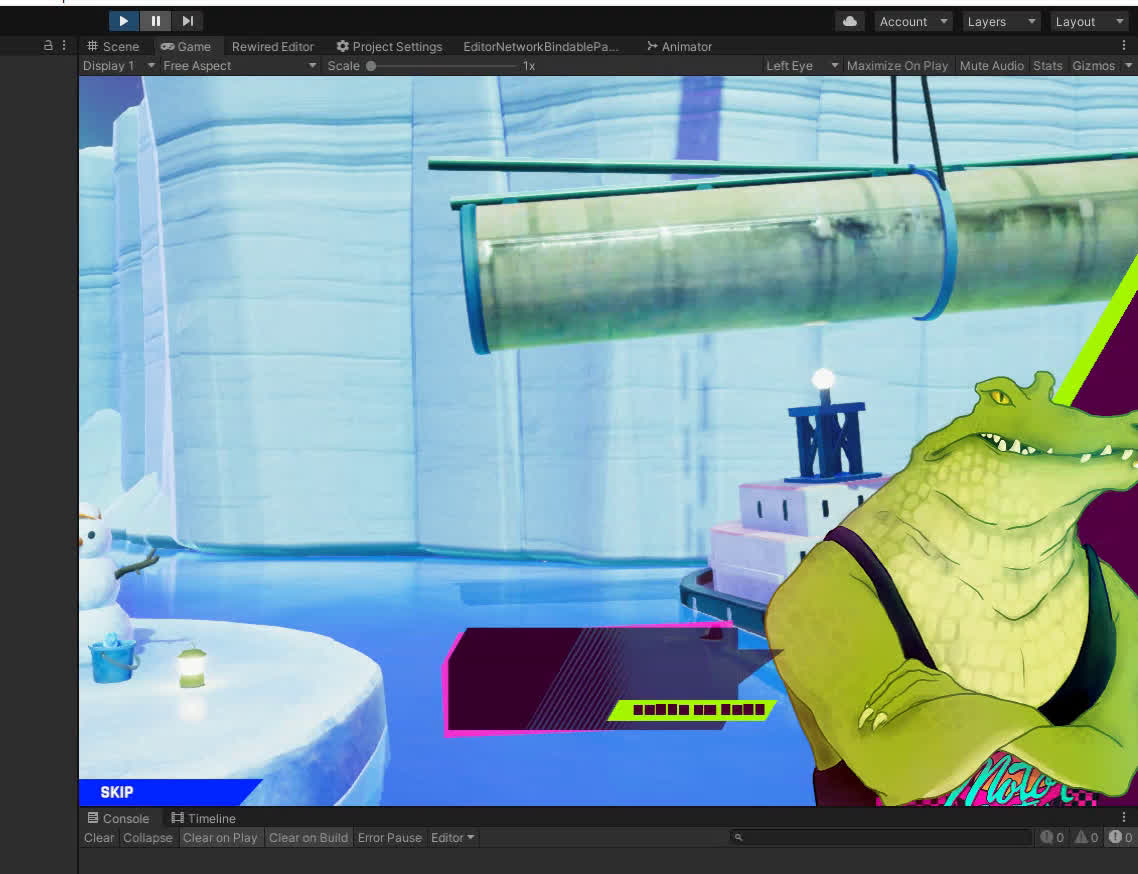Toggle the warning message count filter in Console
Viewport: 1138px width, 874px height.
[x=1086, y=838]
